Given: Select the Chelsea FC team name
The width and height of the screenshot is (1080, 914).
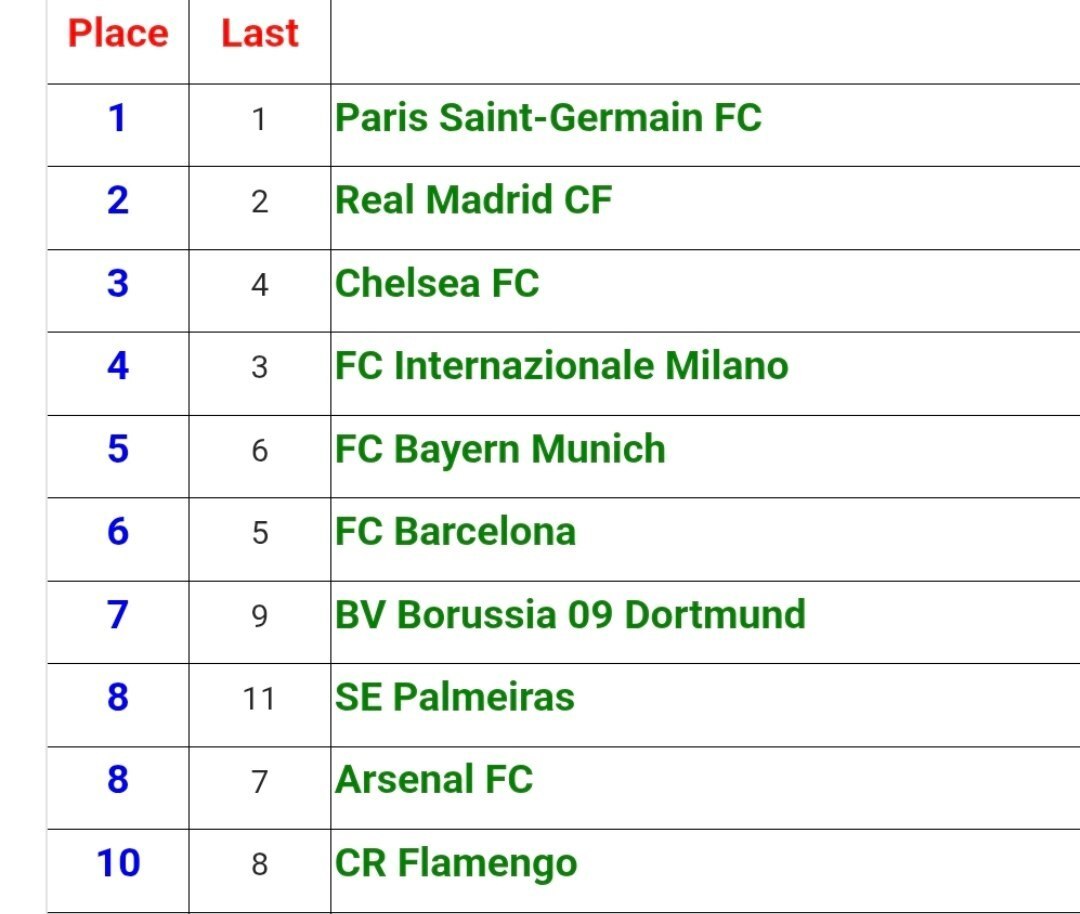Looking at the screenshot, I should [x=437, y=283].
